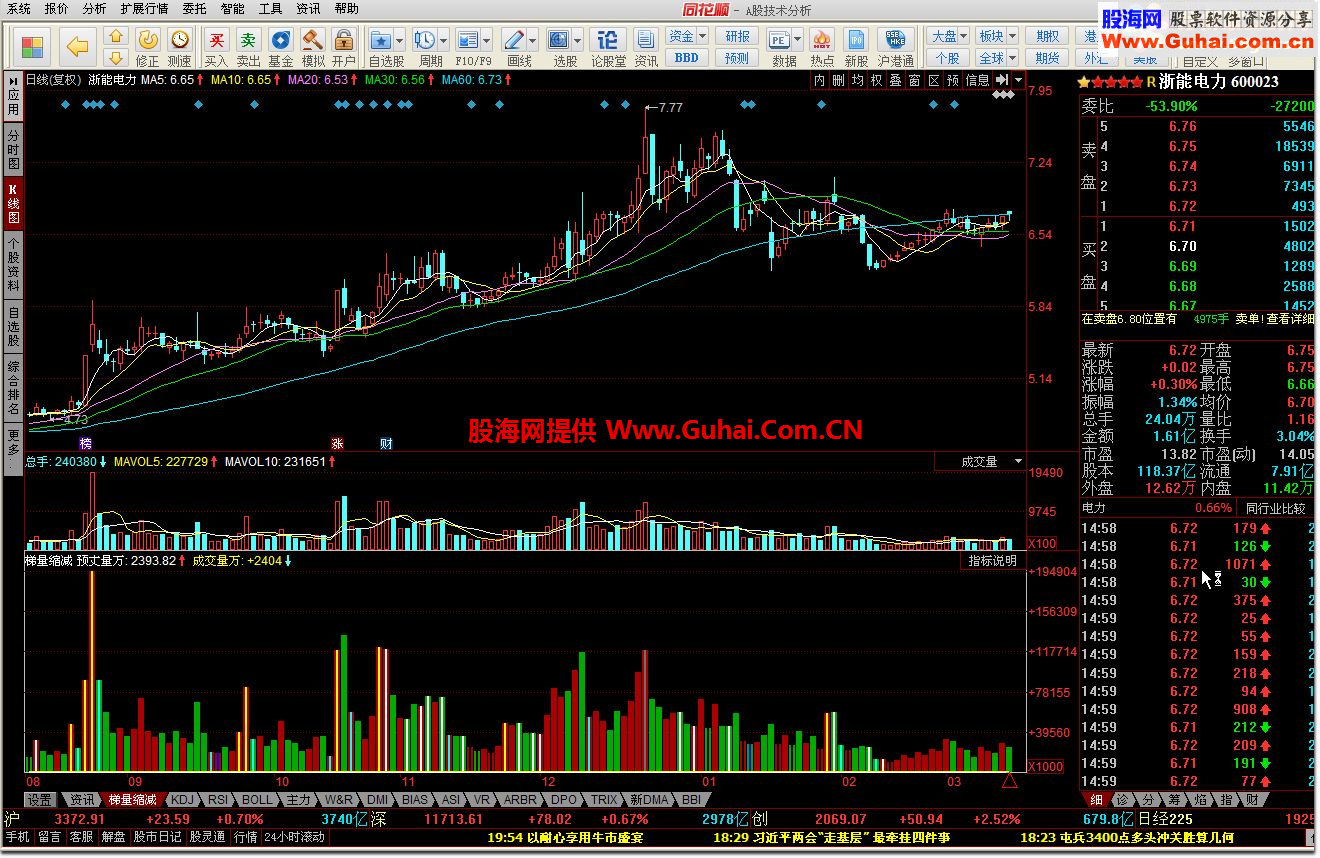Open the 测速 speed test tool
This screenshot has width=1320, height=858.
tap(179, 46)
